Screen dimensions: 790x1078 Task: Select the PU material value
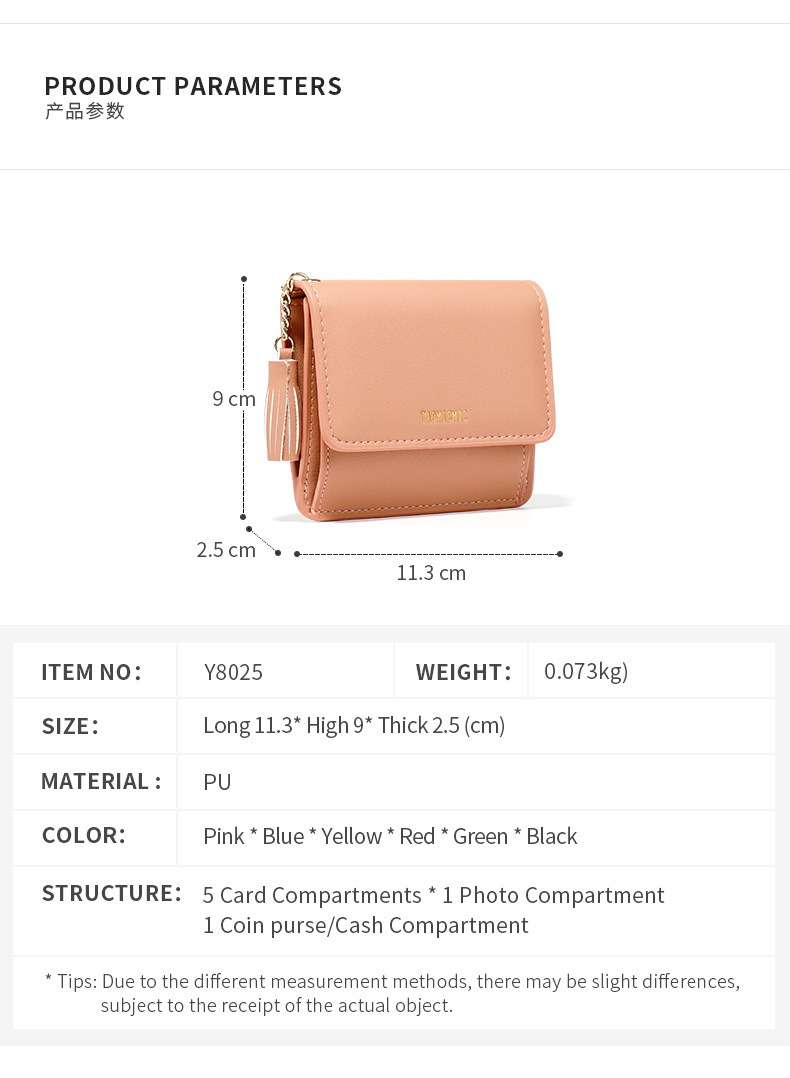pyautogui.click(x=217, y=782)
